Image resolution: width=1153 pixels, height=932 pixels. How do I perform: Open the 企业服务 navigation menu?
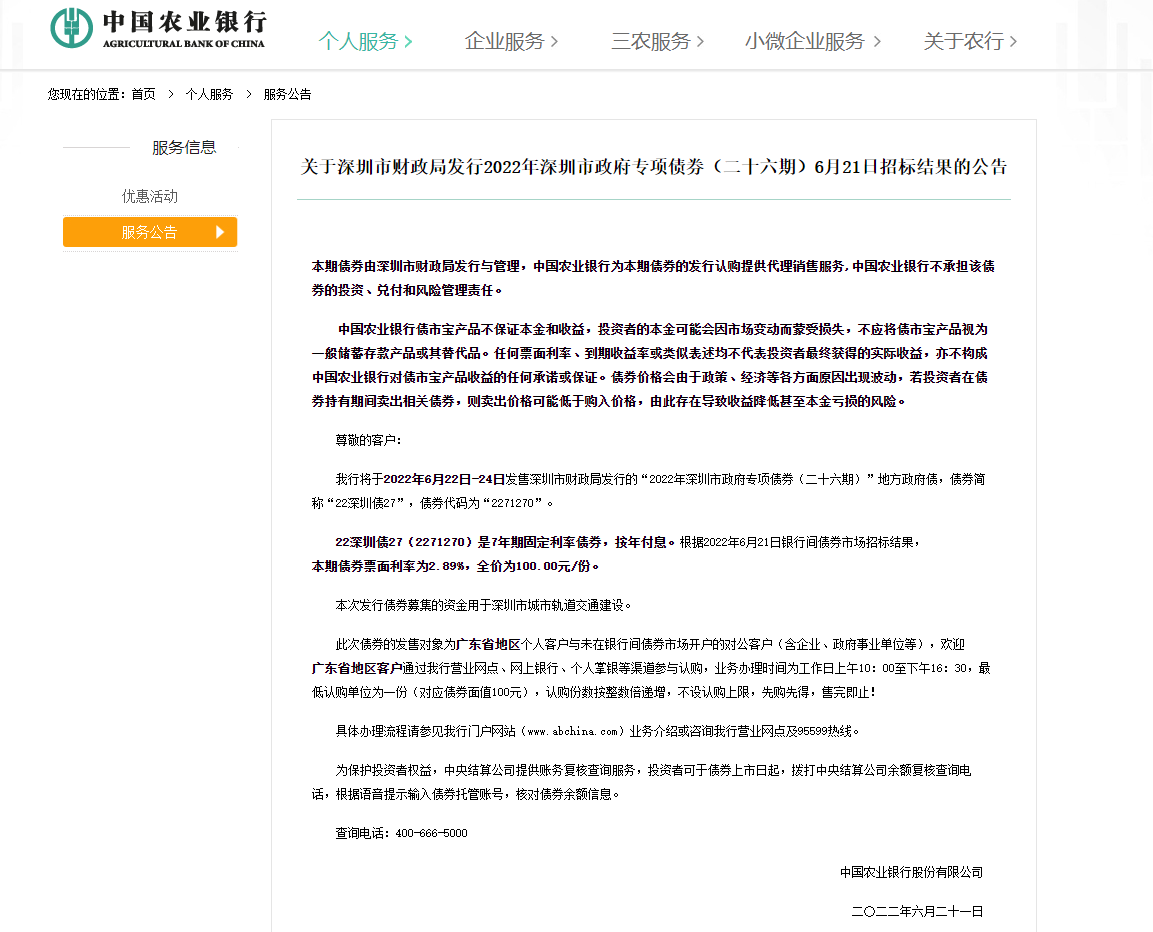(x=511, y=41)
